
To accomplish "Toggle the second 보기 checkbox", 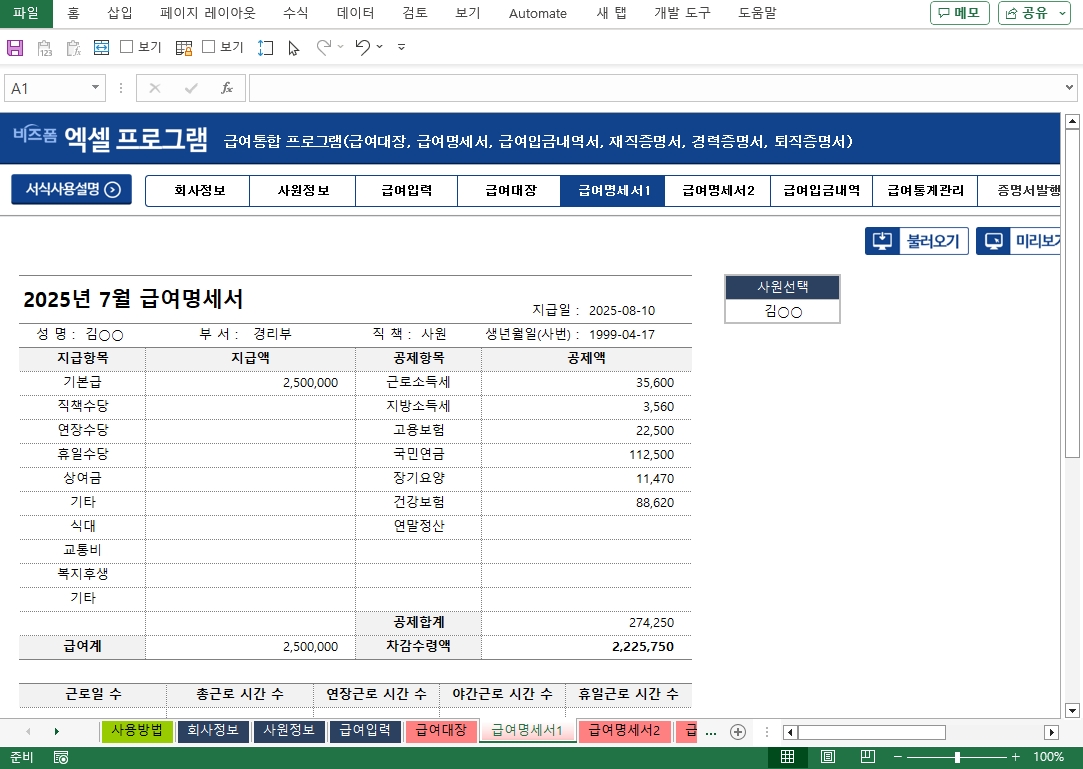I will tap(209, 47).
